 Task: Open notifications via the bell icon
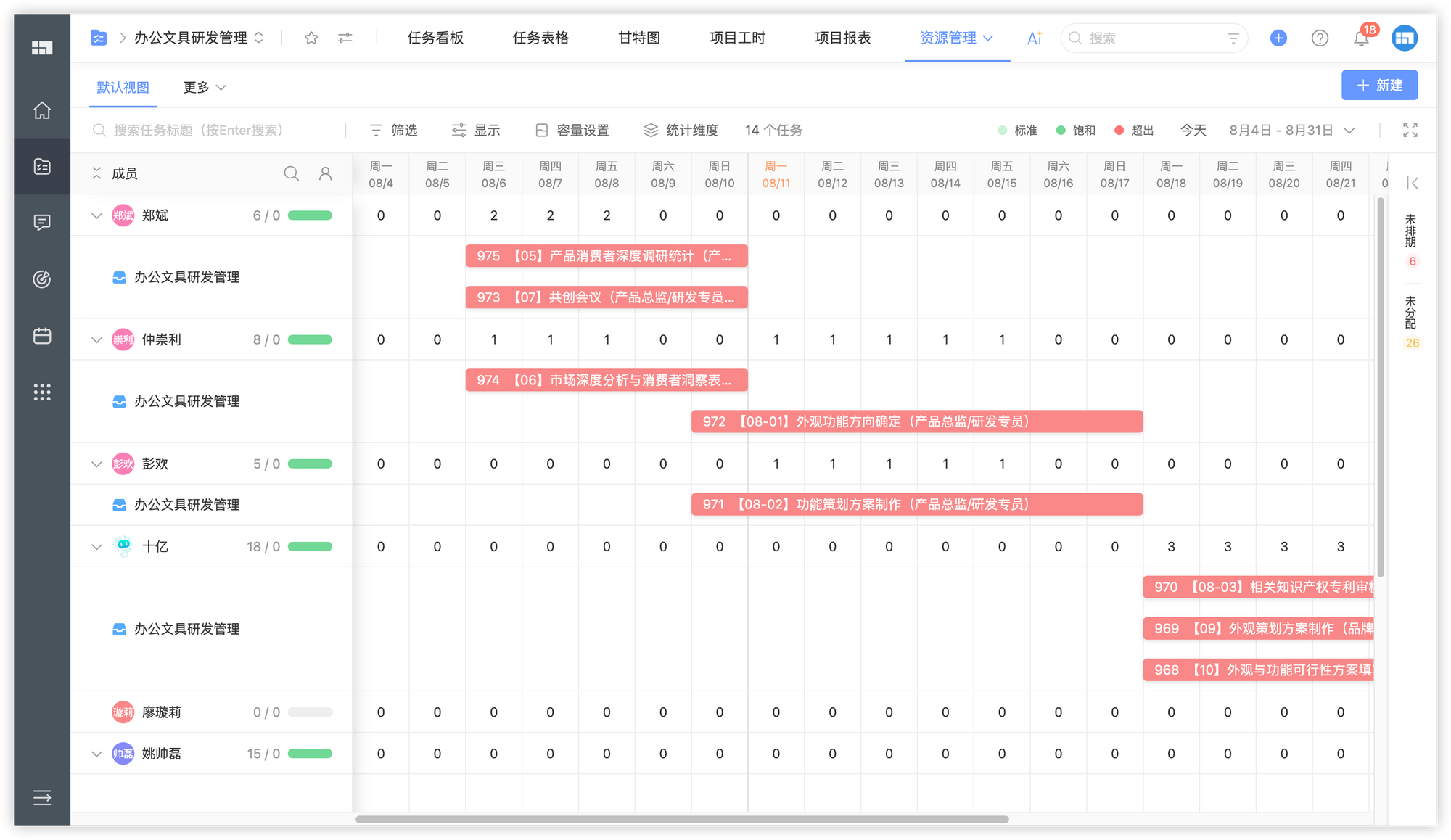point(1362,38)
